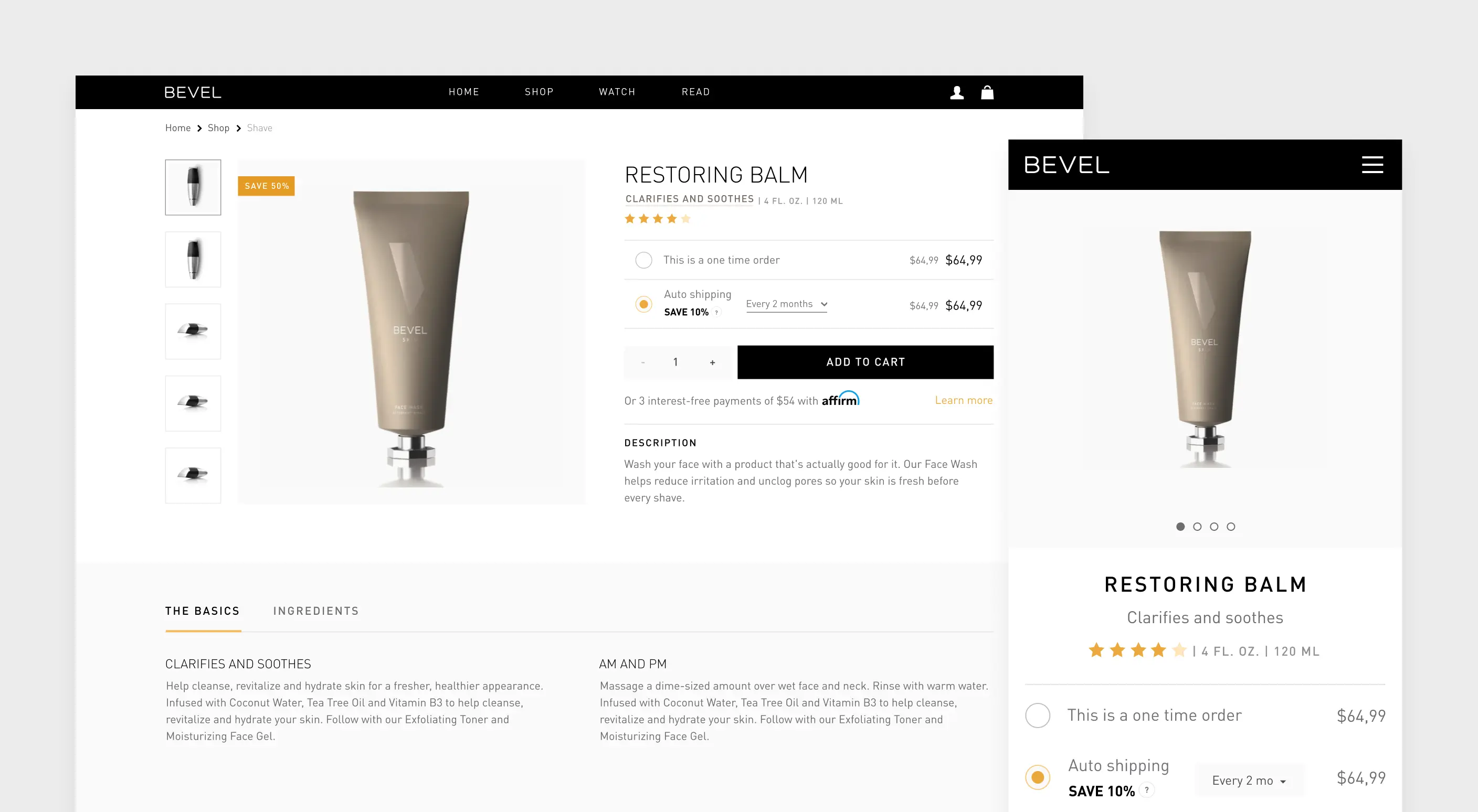
Task: Select the one time order radio on desktop
Action: tap(644, 260)
